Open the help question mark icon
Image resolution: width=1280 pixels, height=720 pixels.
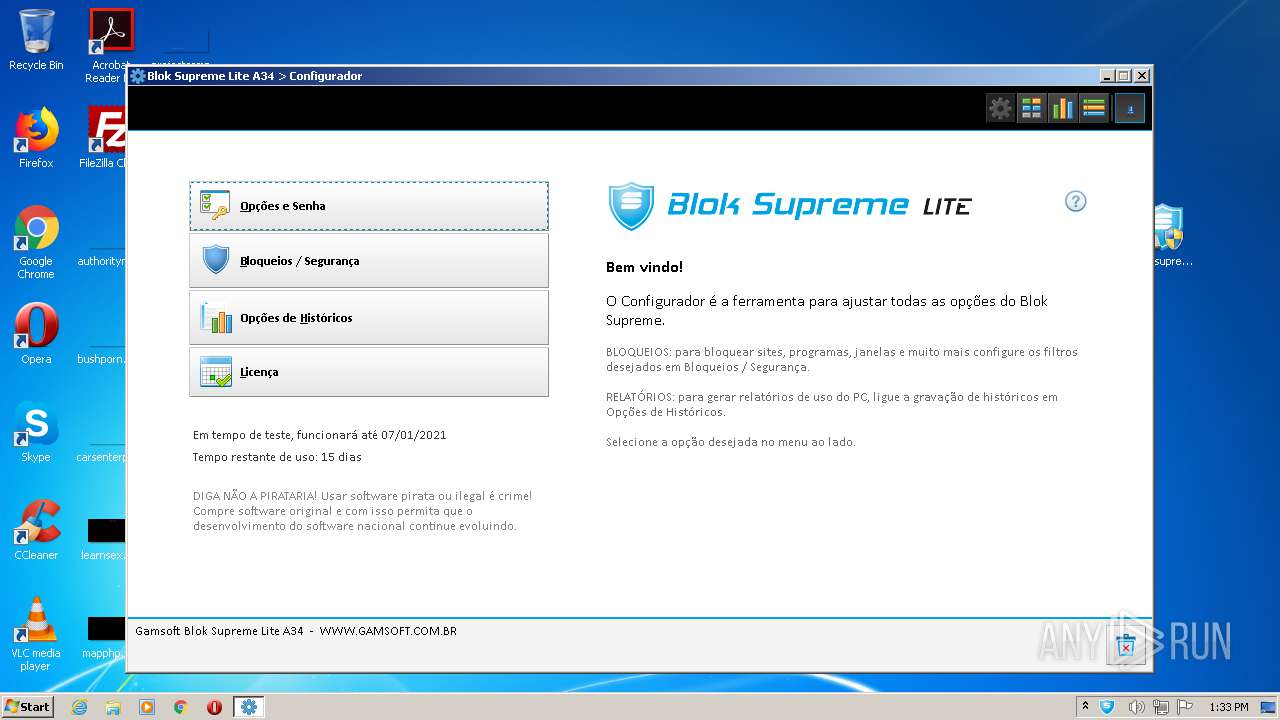point(1075,201)
